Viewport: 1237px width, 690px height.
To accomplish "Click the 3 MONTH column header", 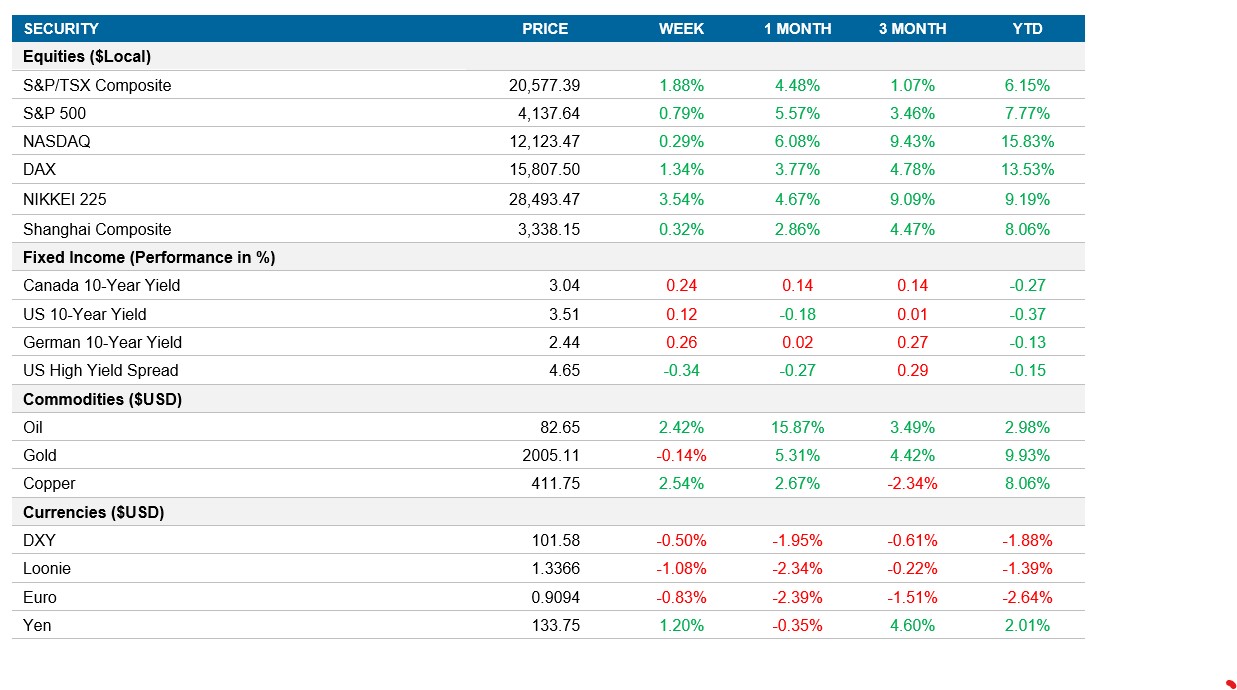I will pos(911,29).
